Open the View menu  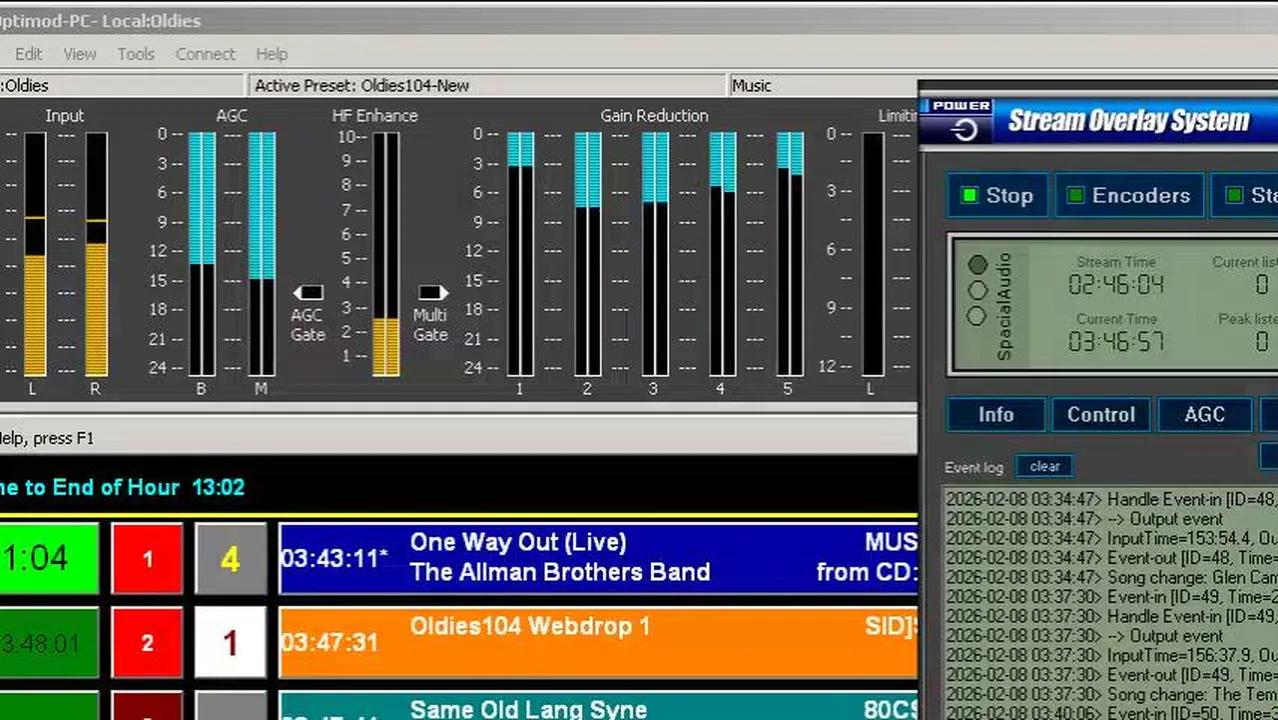(80, 54)
